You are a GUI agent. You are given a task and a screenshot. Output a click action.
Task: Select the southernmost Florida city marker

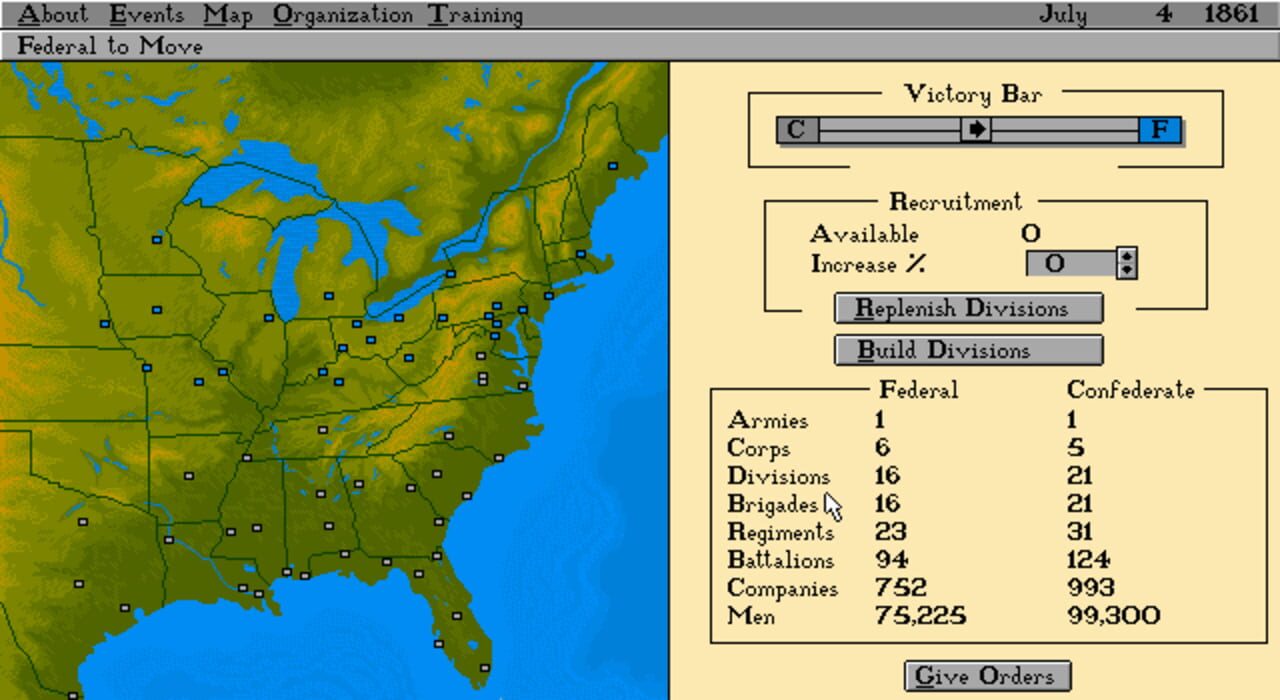click(485, 668)
